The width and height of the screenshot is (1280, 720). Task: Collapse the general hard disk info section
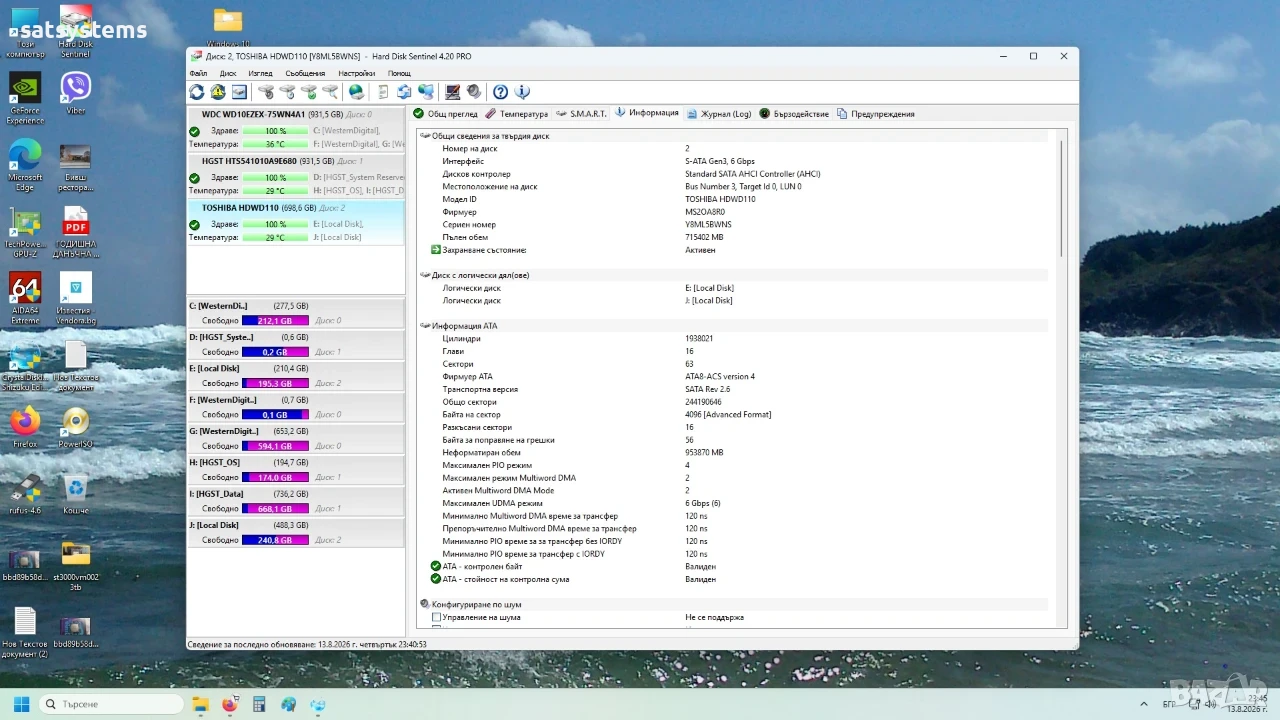(425, 136)
